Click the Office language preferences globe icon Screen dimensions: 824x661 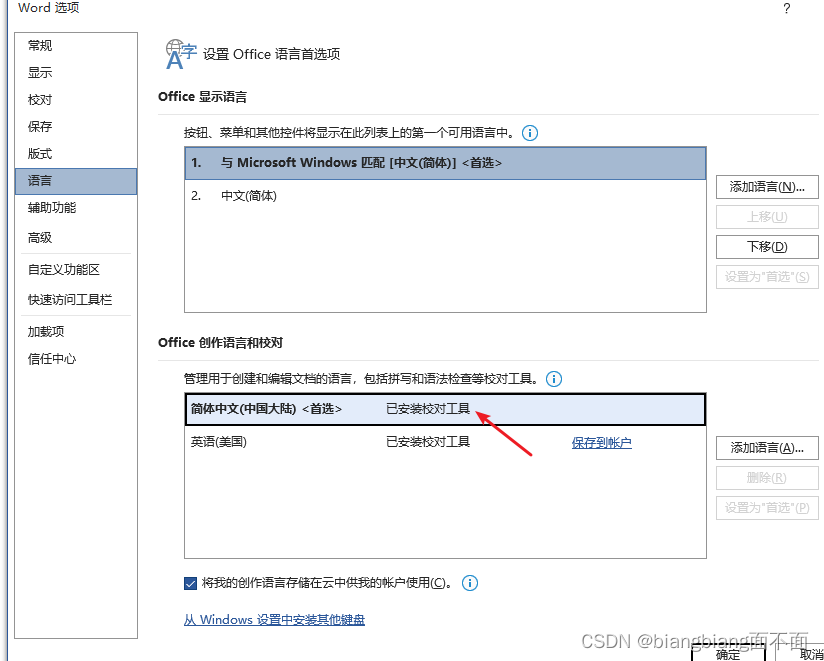coord(181,54)
